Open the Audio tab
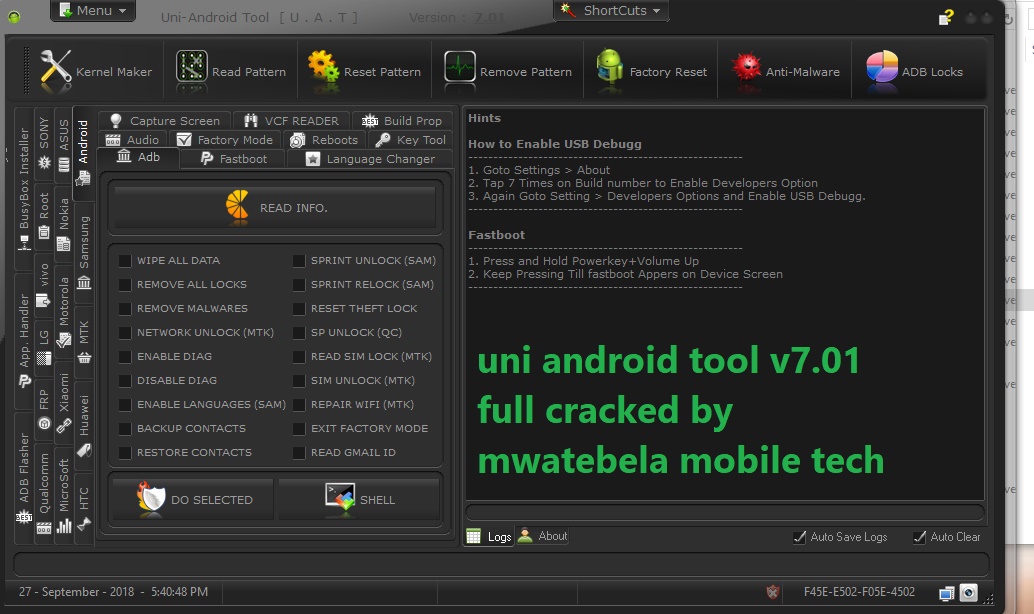The image size is (1034, 614). (x=133, y=140)
